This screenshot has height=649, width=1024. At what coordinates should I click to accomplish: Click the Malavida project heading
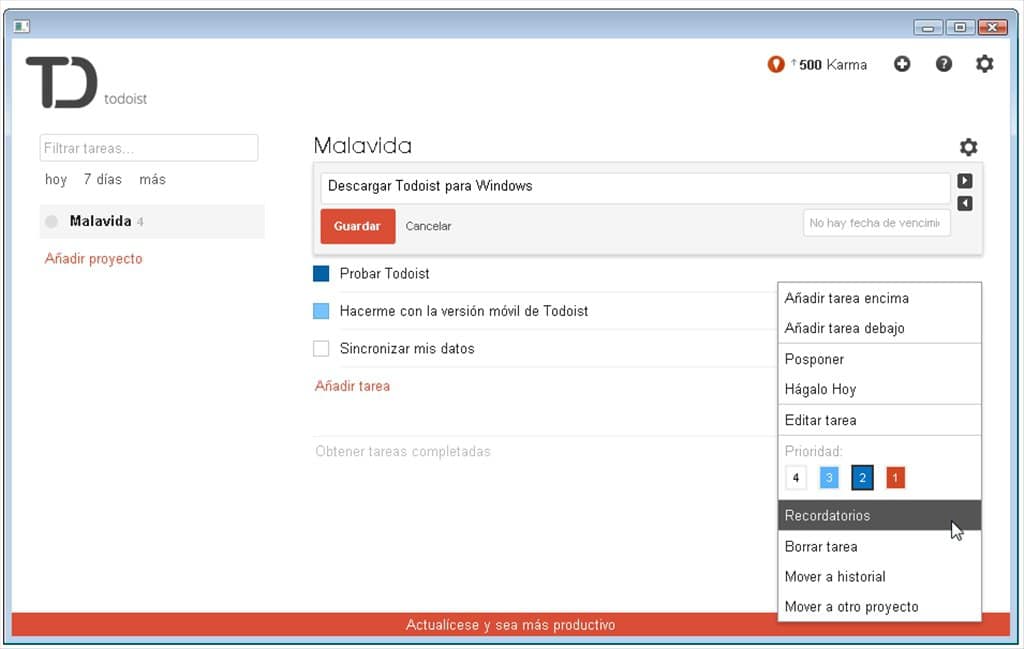click(x=362, y=146)
